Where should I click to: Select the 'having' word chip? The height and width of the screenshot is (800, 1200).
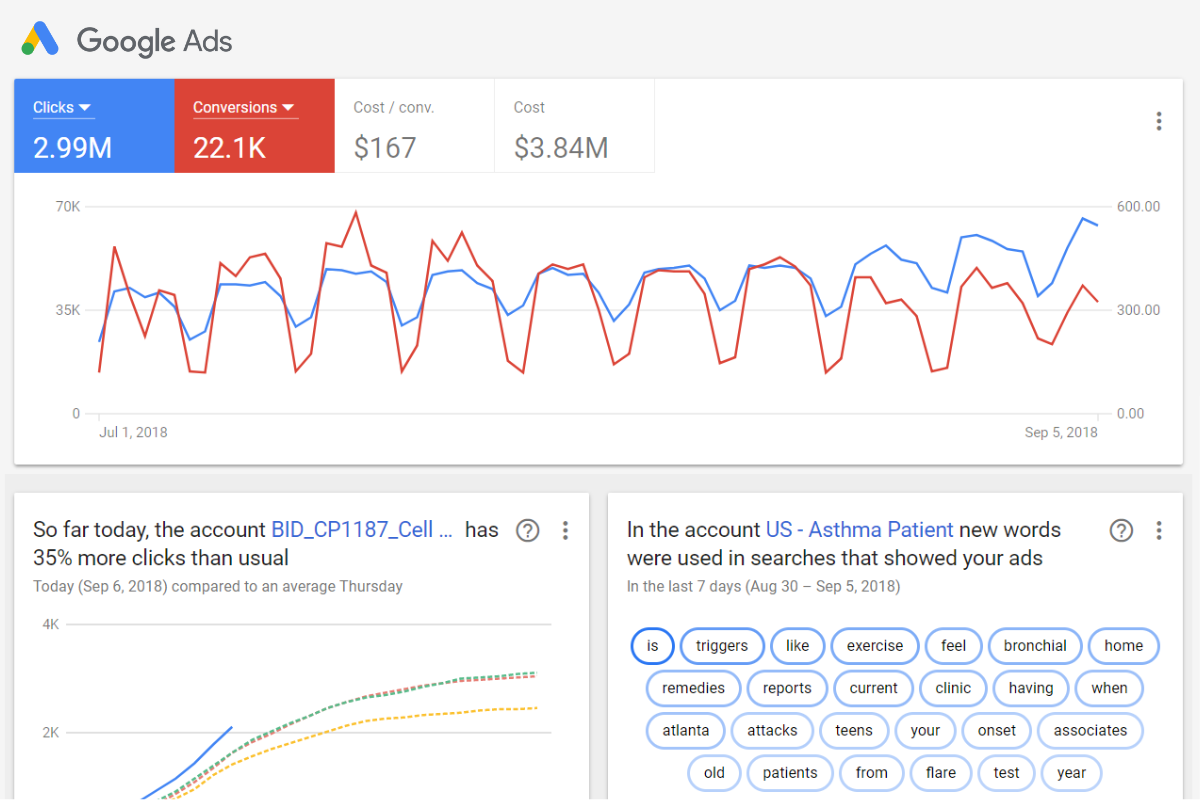[x=1031, y=688]
